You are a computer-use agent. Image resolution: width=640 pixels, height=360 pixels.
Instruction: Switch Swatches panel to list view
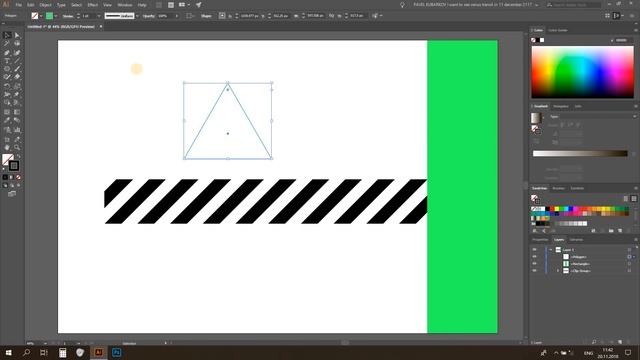coord(626,199)
